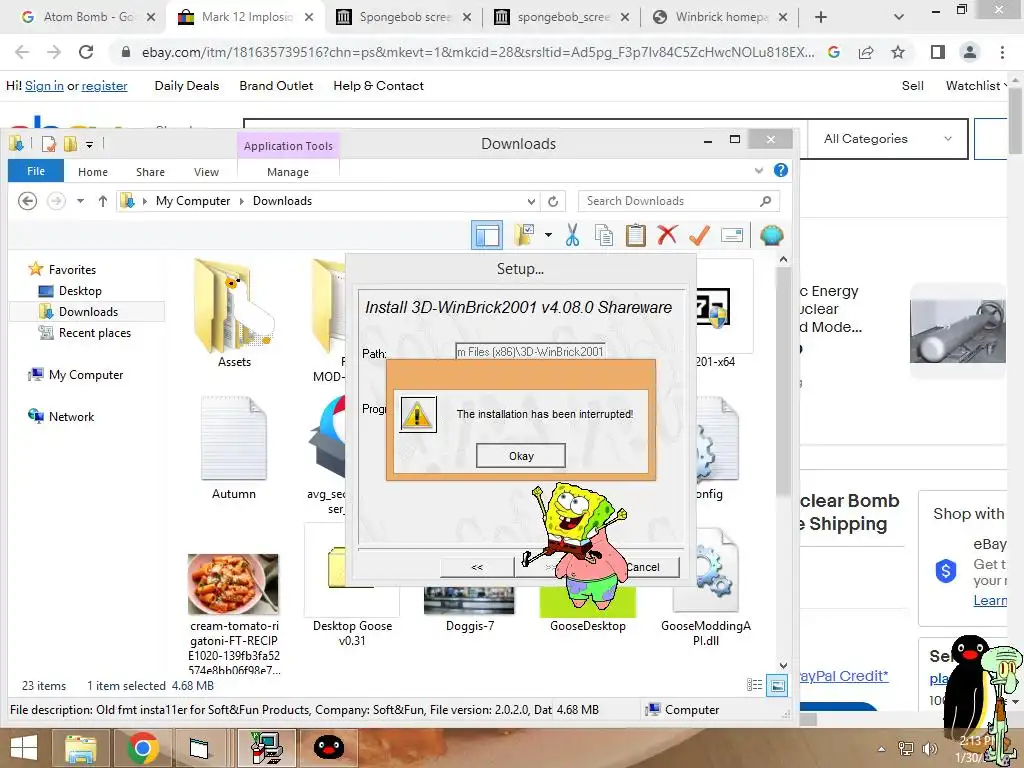Click the Paste clipboard icon

[635, 235]
